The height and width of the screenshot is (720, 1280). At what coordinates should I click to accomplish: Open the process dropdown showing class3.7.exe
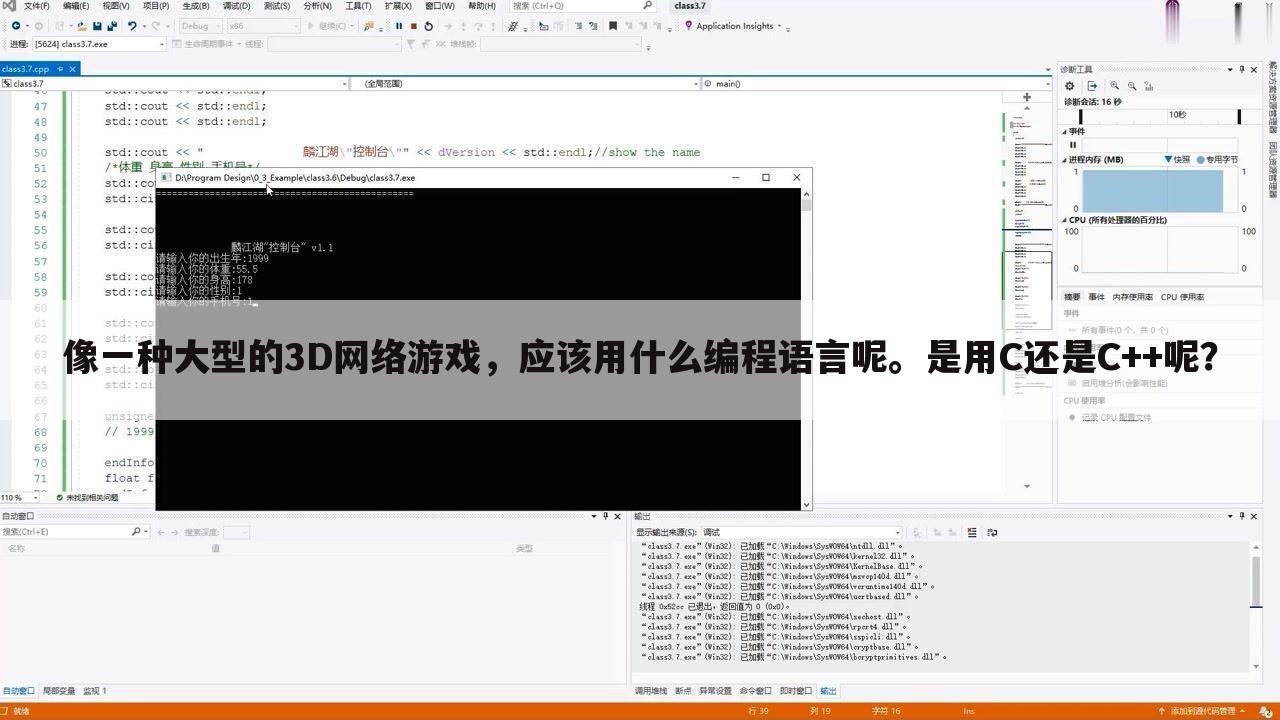tap(98, 44)
